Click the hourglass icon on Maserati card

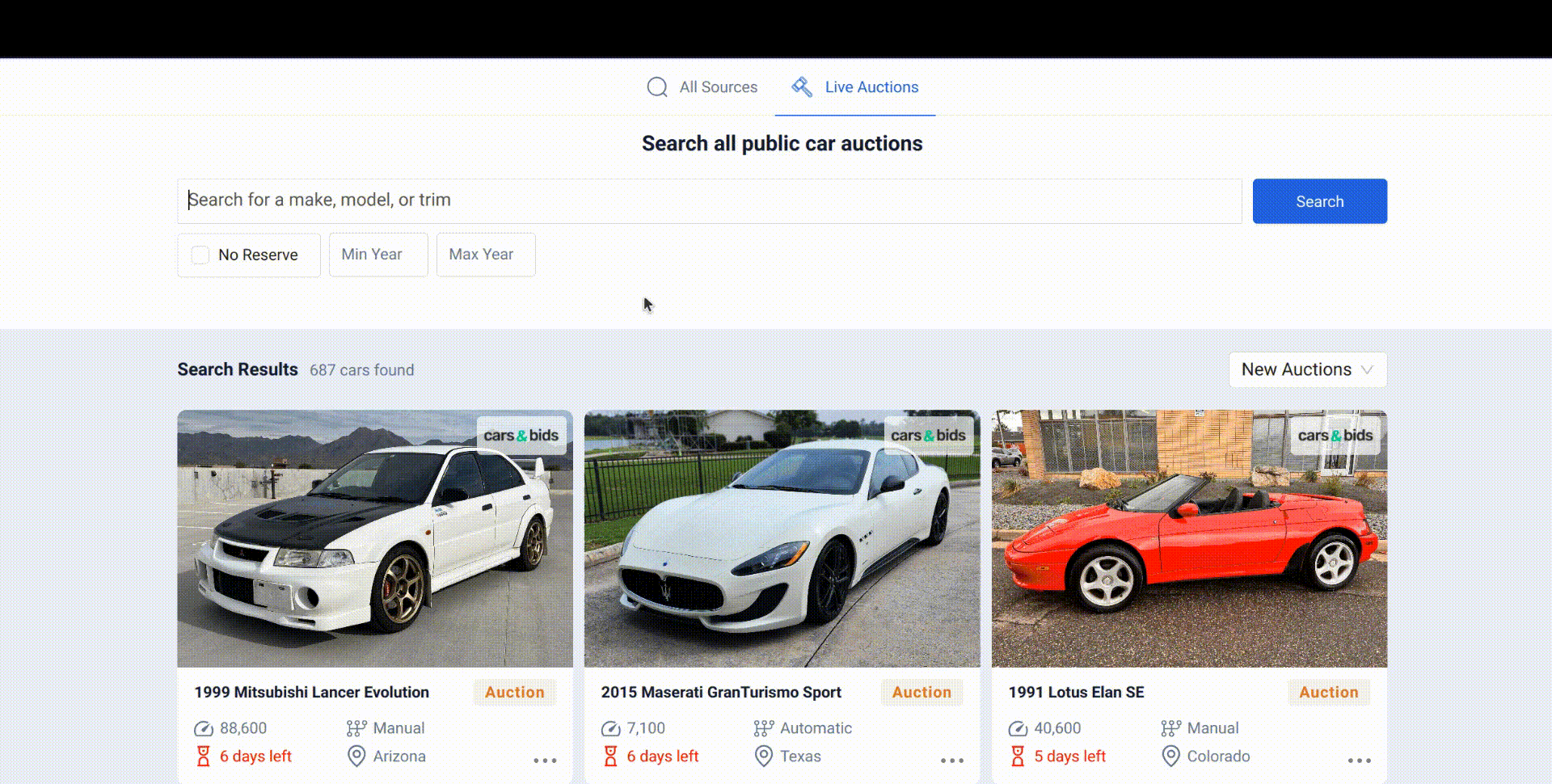coord(611,757)
